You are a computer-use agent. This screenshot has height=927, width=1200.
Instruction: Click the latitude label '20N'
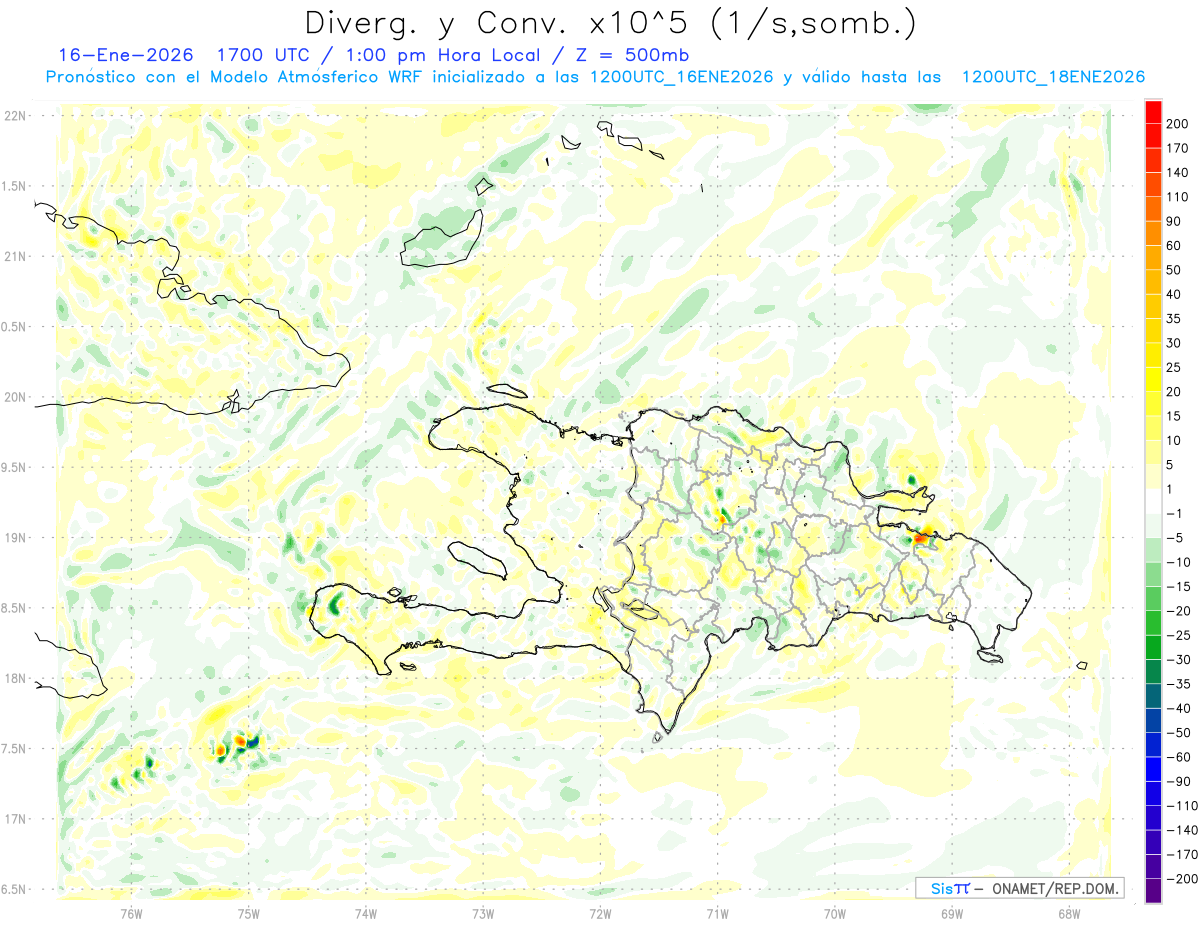pos(14,397)
